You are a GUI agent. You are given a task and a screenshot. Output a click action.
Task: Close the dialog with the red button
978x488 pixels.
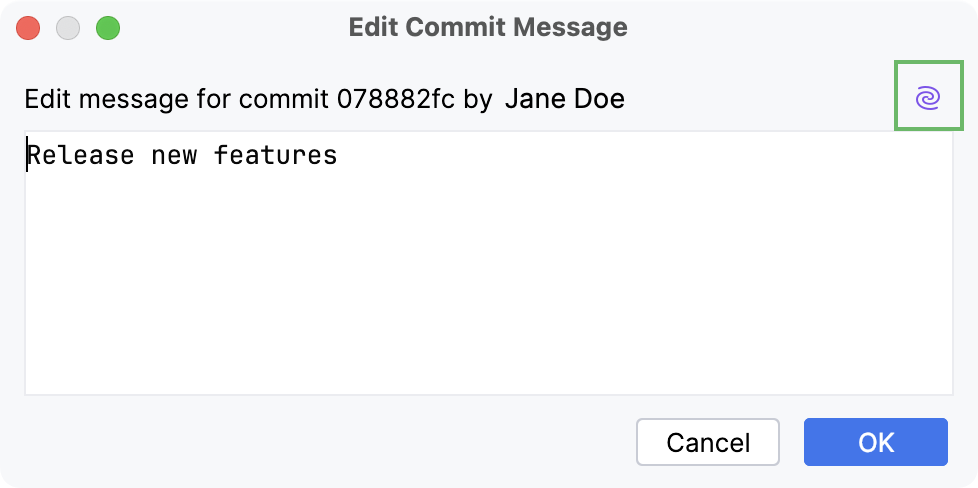point(29,28)
